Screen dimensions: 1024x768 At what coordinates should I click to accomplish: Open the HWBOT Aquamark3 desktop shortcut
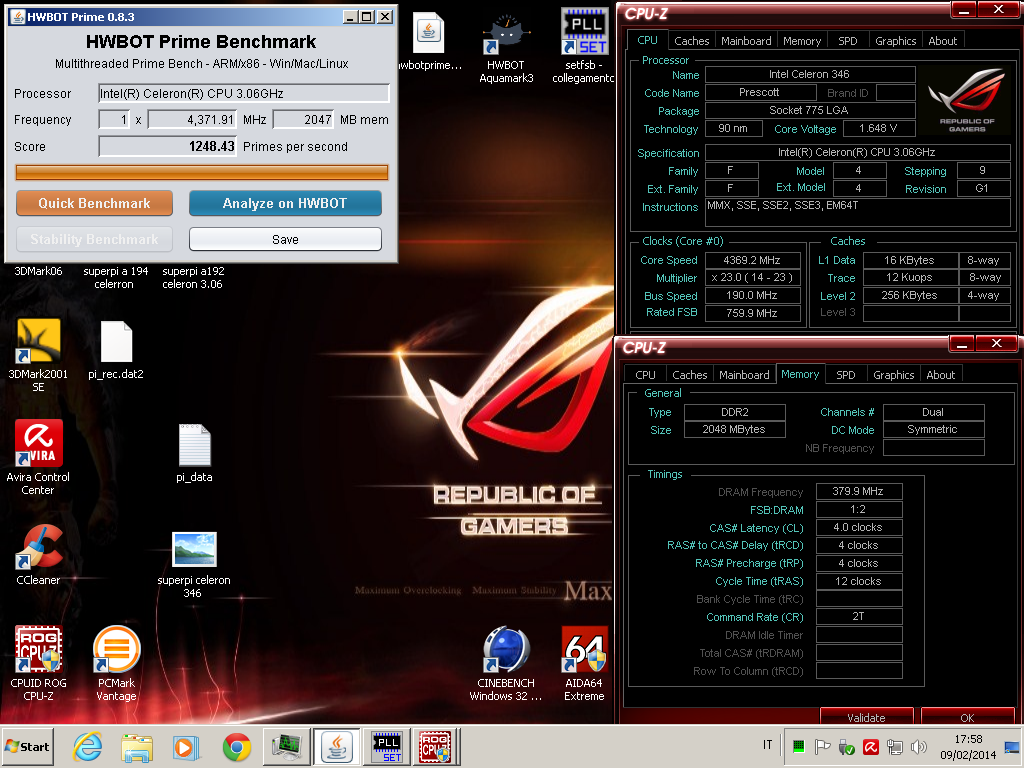tap(506, 47)
